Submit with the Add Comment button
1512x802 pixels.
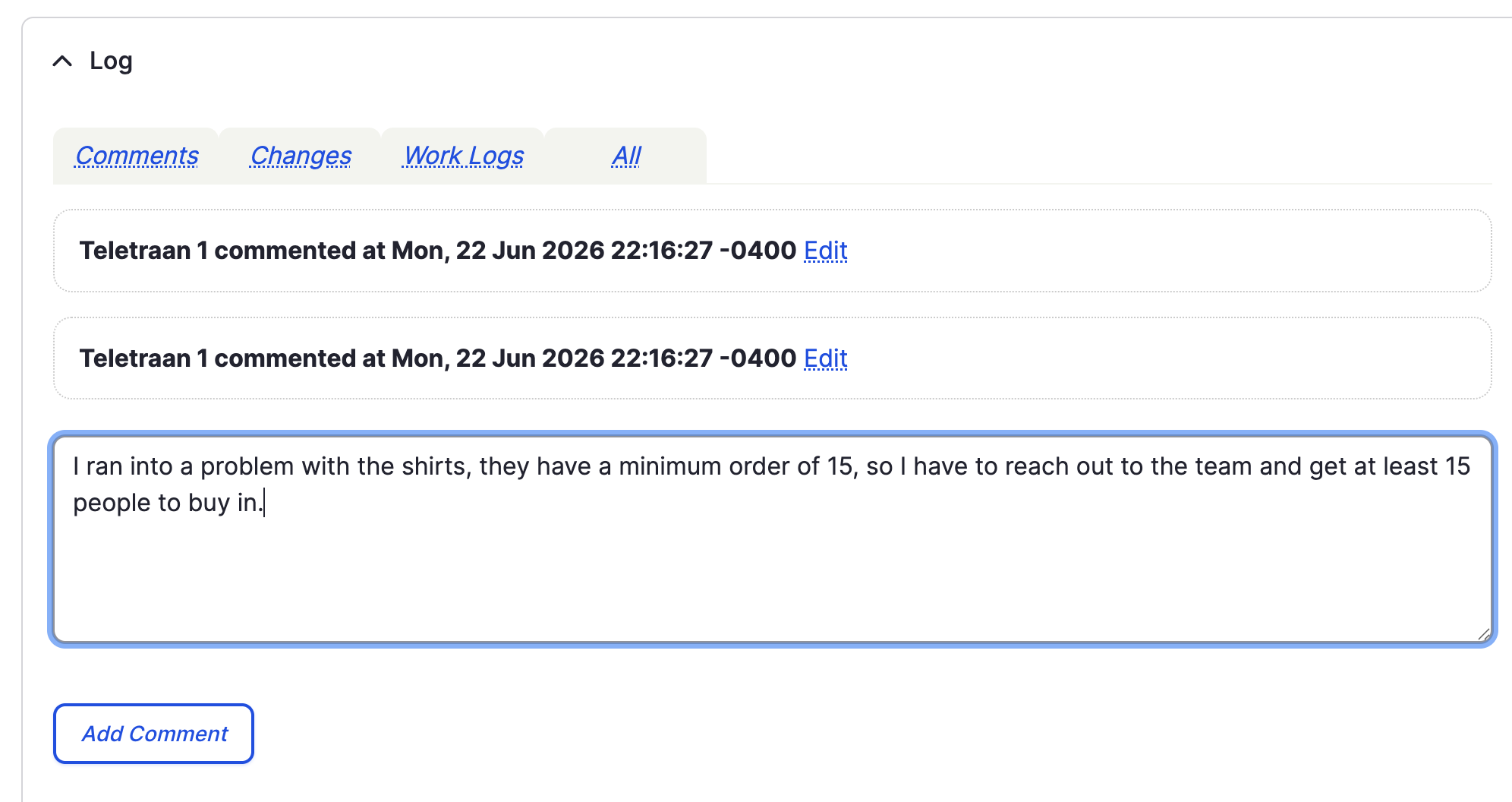153,734
